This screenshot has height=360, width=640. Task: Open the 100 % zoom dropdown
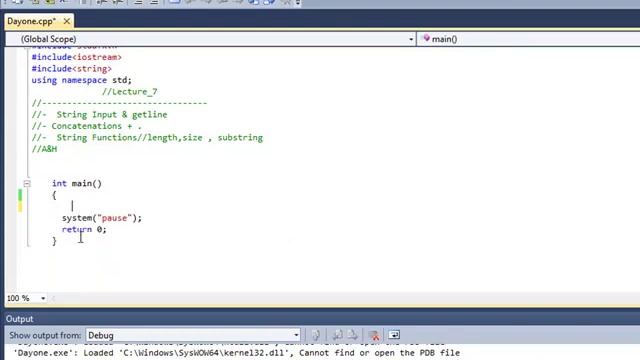click(x=43, y=298)
